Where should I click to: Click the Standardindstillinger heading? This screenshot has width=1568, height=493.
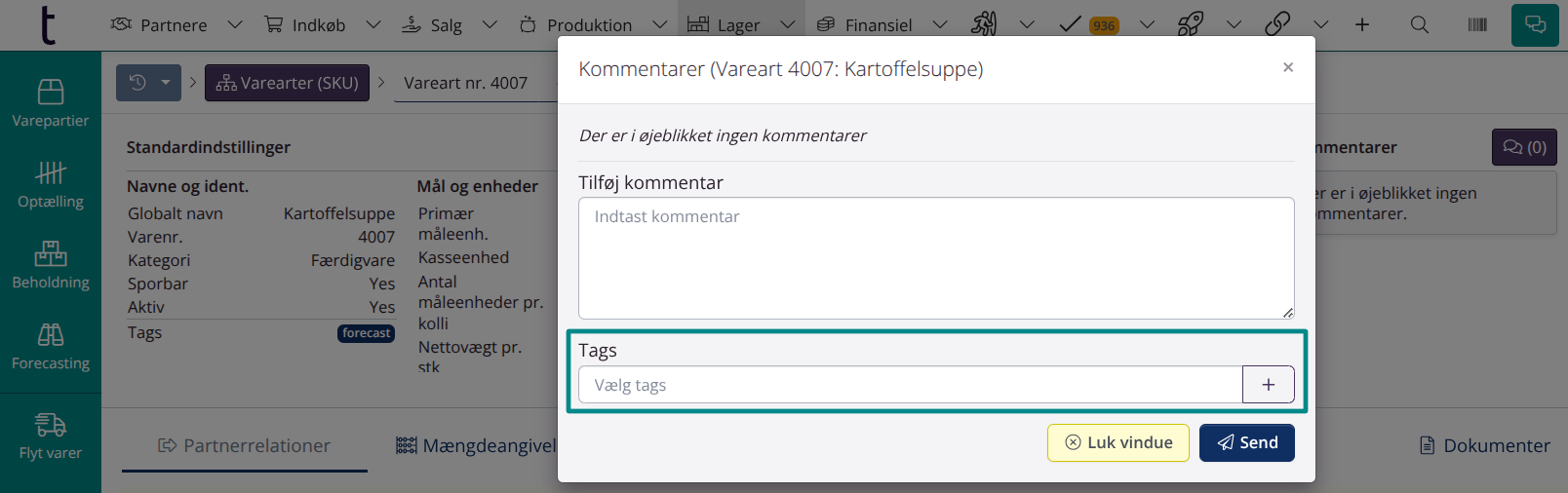pos(209,147)
